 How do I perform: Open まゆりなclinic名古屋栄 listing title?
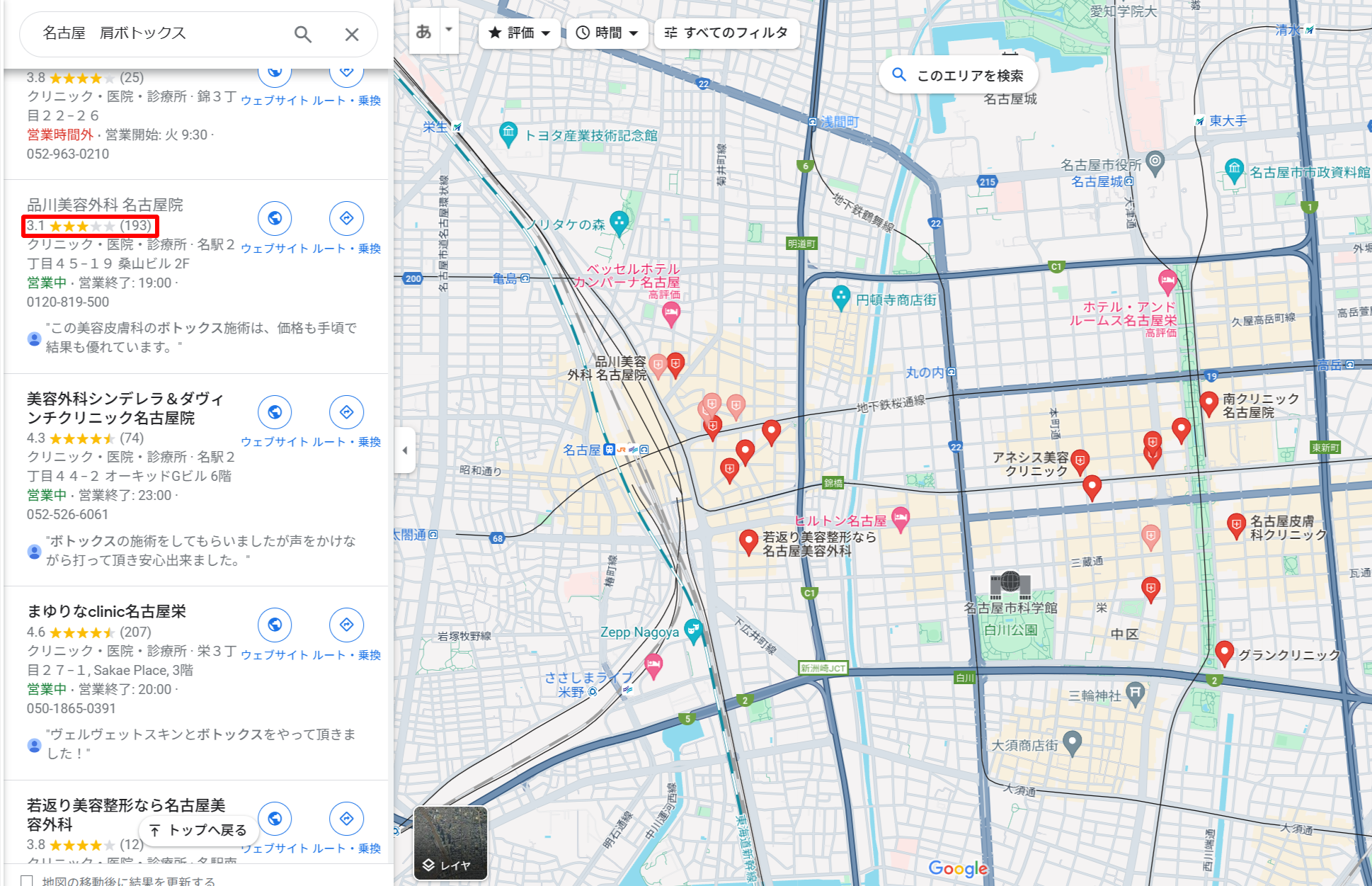coord(106,611)
